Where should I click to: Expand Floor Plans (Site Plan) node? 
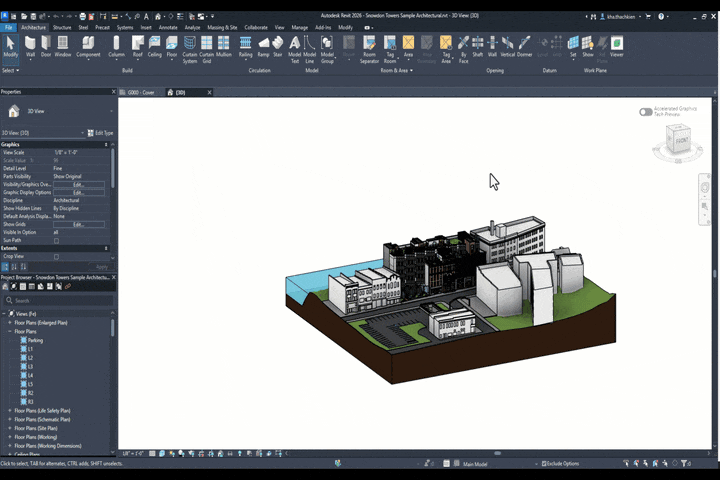[10, 428]
